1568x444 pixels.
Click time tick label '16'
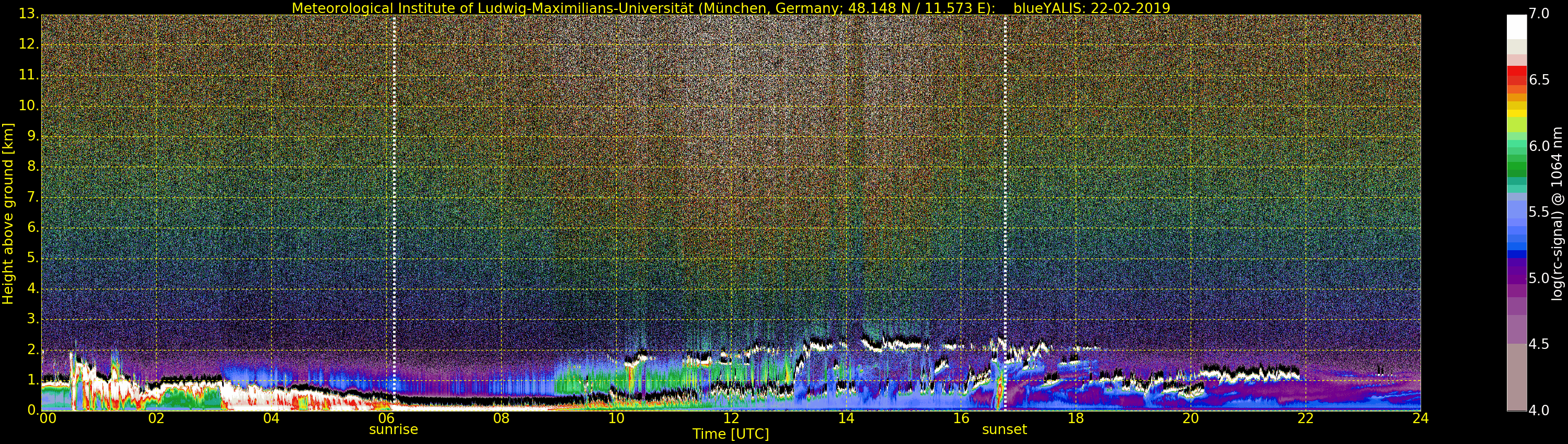click(961, 418)
